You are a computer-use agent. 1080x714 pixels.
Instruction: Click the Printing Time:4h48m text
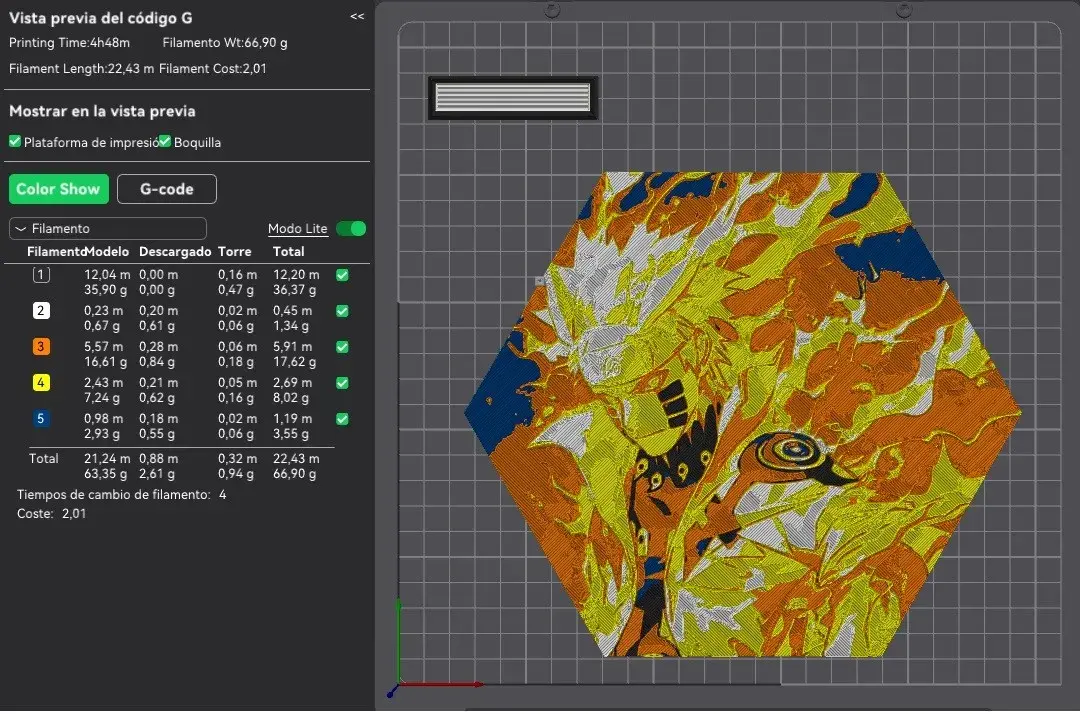pyautogui.click(x=69, y=42)
